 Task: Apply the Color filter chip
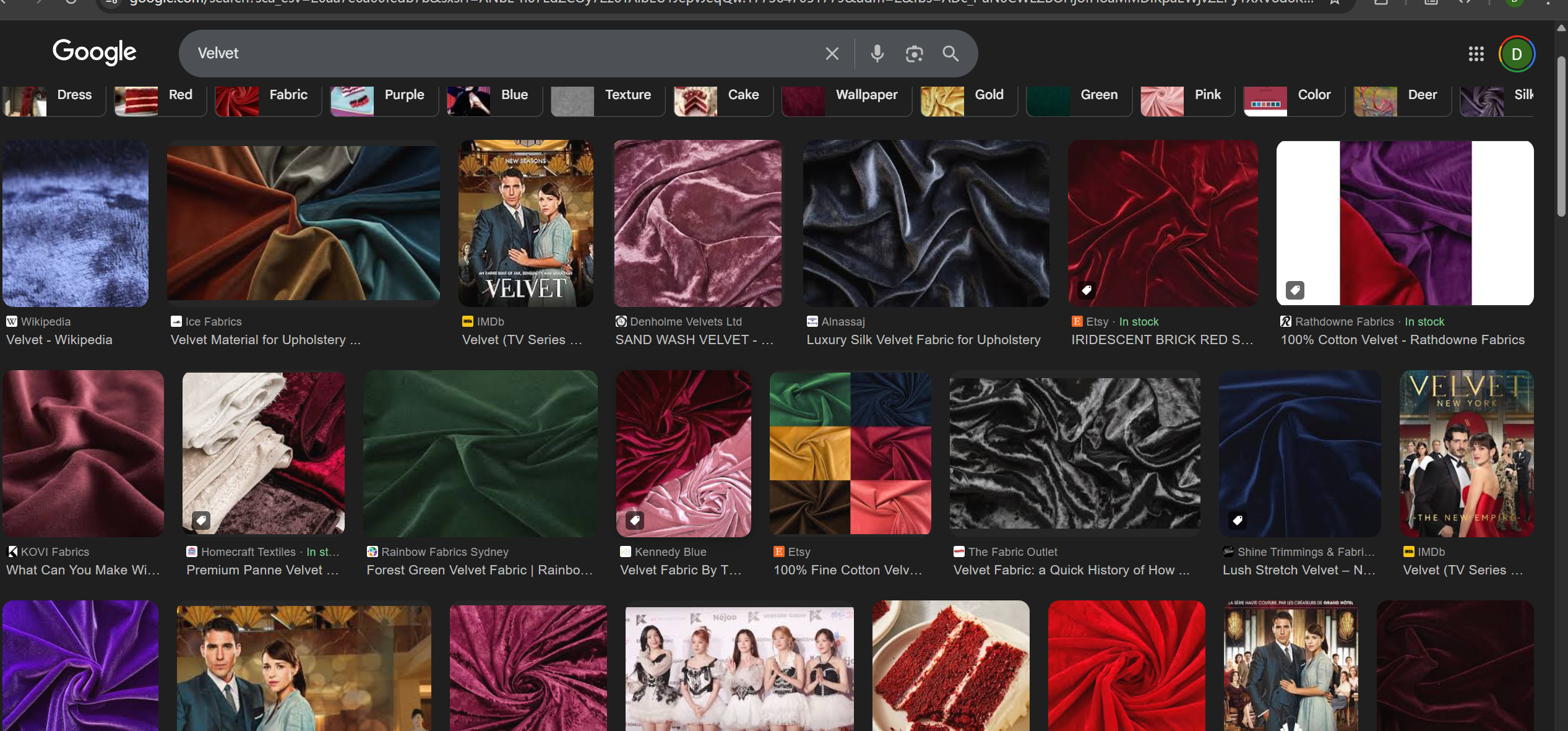pyautogui.click(x=1293, y=96)
